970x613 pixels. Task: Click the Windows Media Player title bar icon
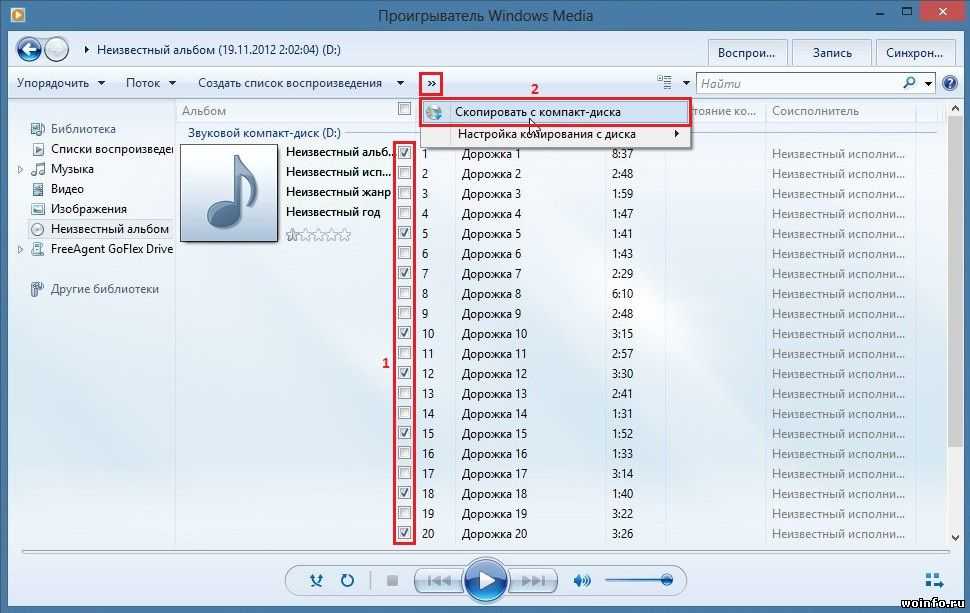[17, 14]
